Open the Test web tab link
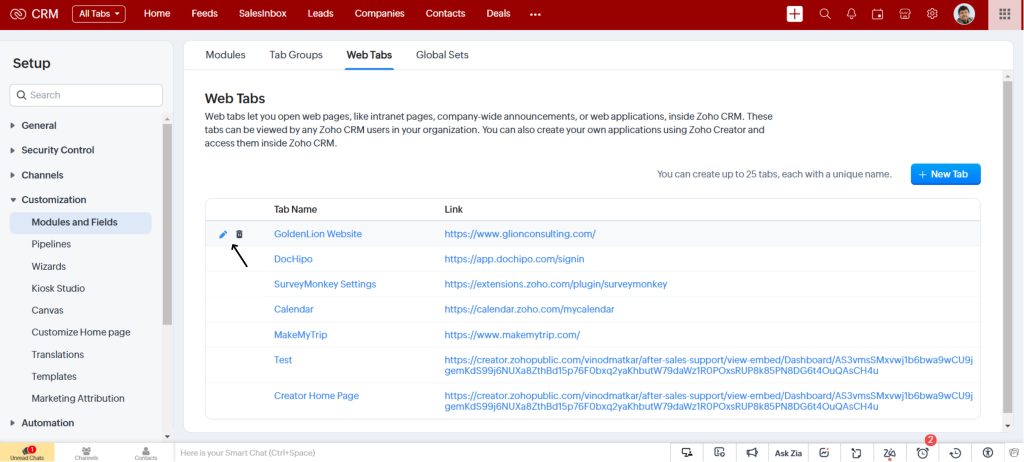Viewport: 1024px width, 462px height. click(x=283, y=360)
